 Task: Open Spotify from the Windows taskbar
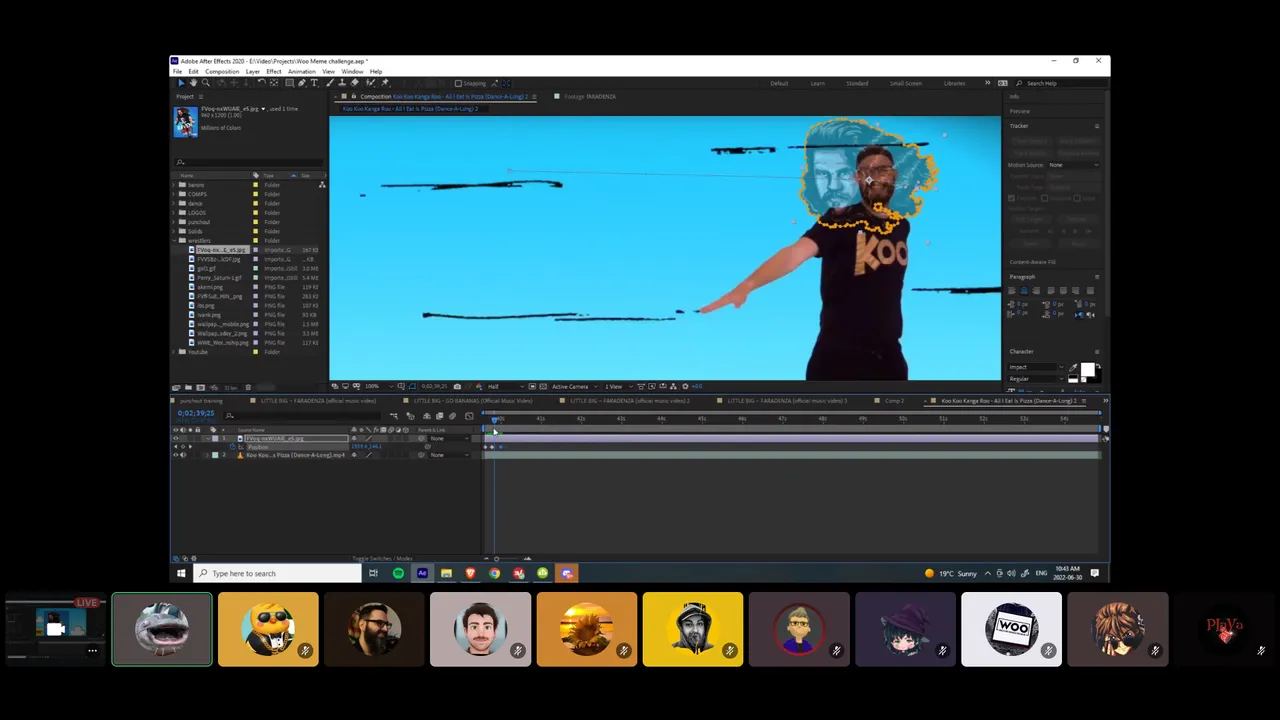click(398, 573)
